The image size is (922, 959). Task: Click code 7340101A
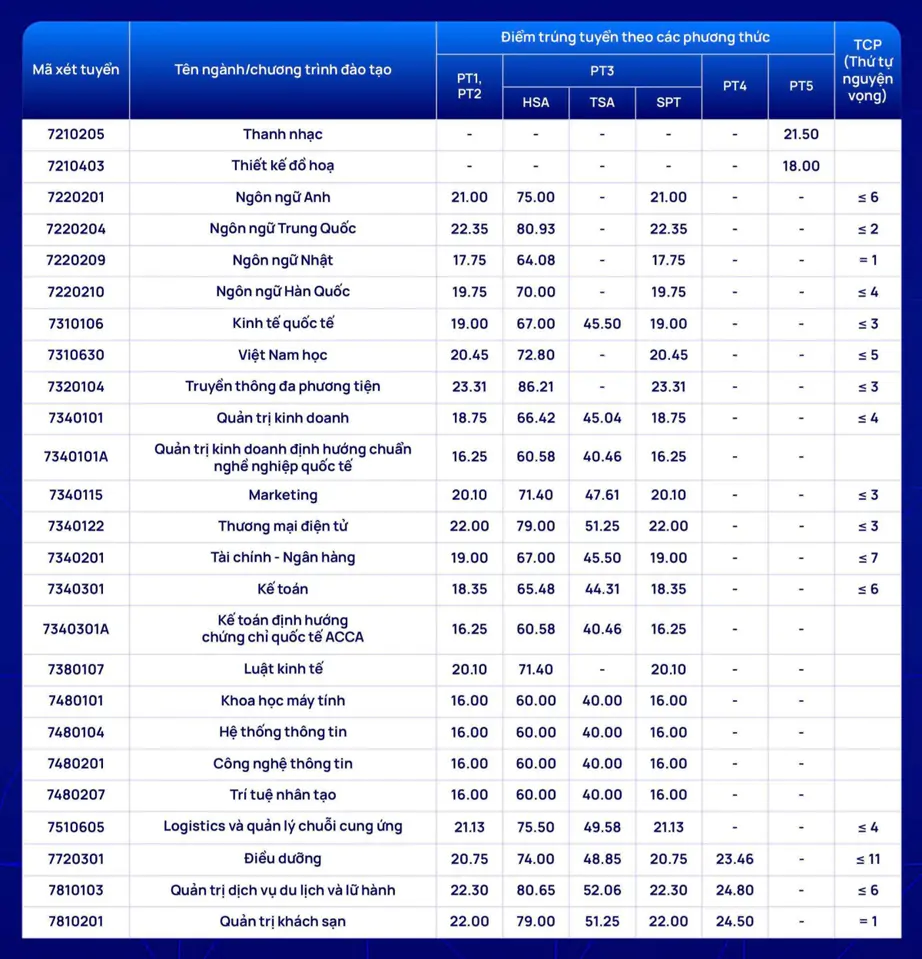click(76, 457)
